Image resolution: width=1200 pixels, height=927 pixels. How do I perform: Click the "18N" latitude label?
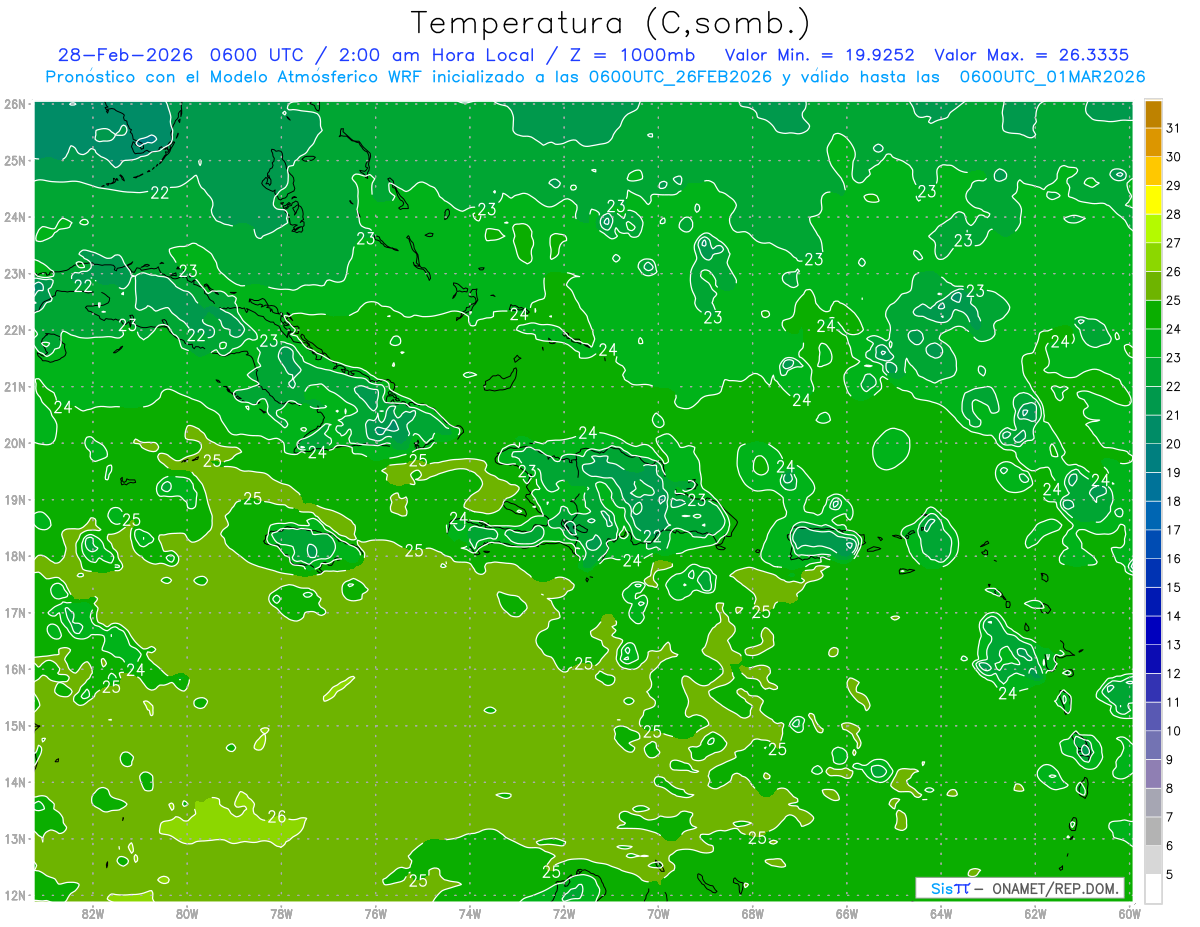pos(15,556)
